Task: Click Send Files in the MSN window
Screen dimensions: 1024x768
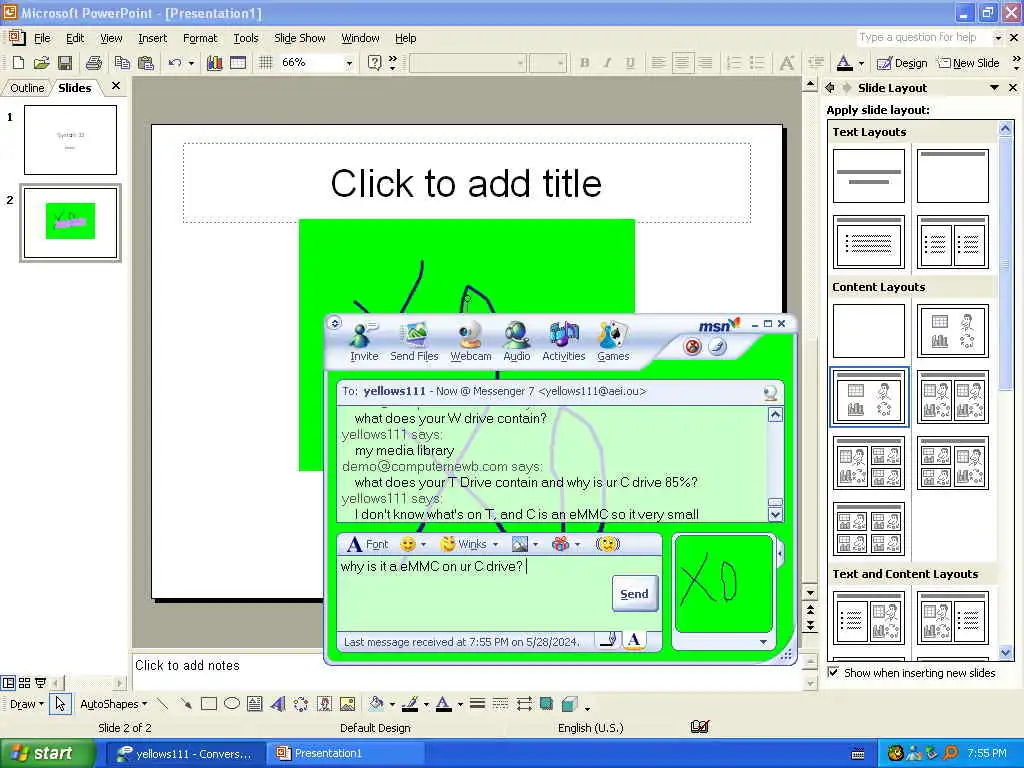Action: 414,342
